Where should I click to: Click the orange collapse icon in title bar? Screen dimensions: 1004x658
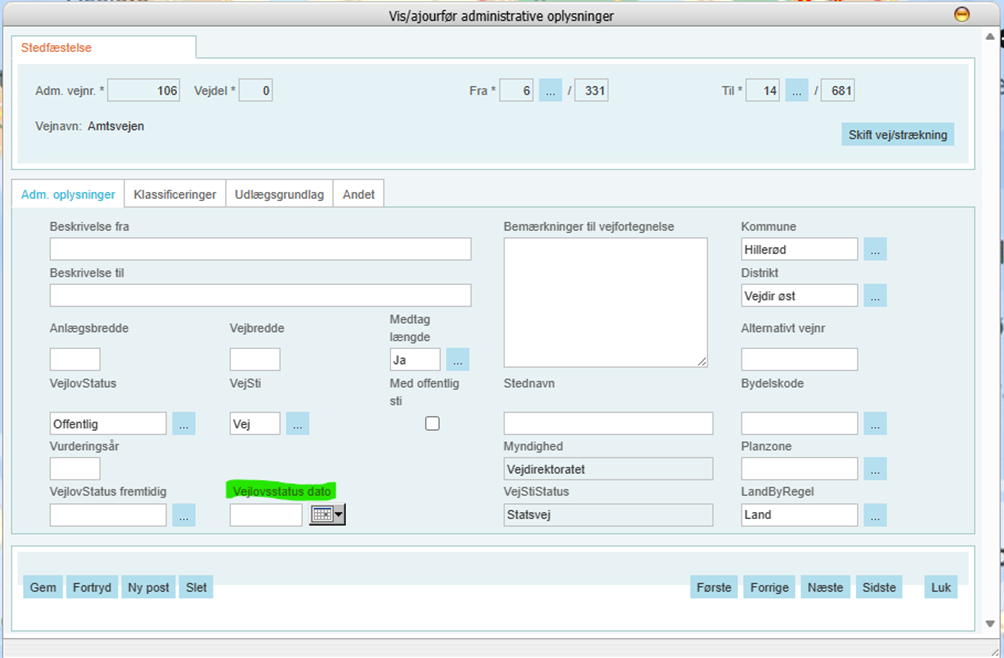tap(961, 15)
